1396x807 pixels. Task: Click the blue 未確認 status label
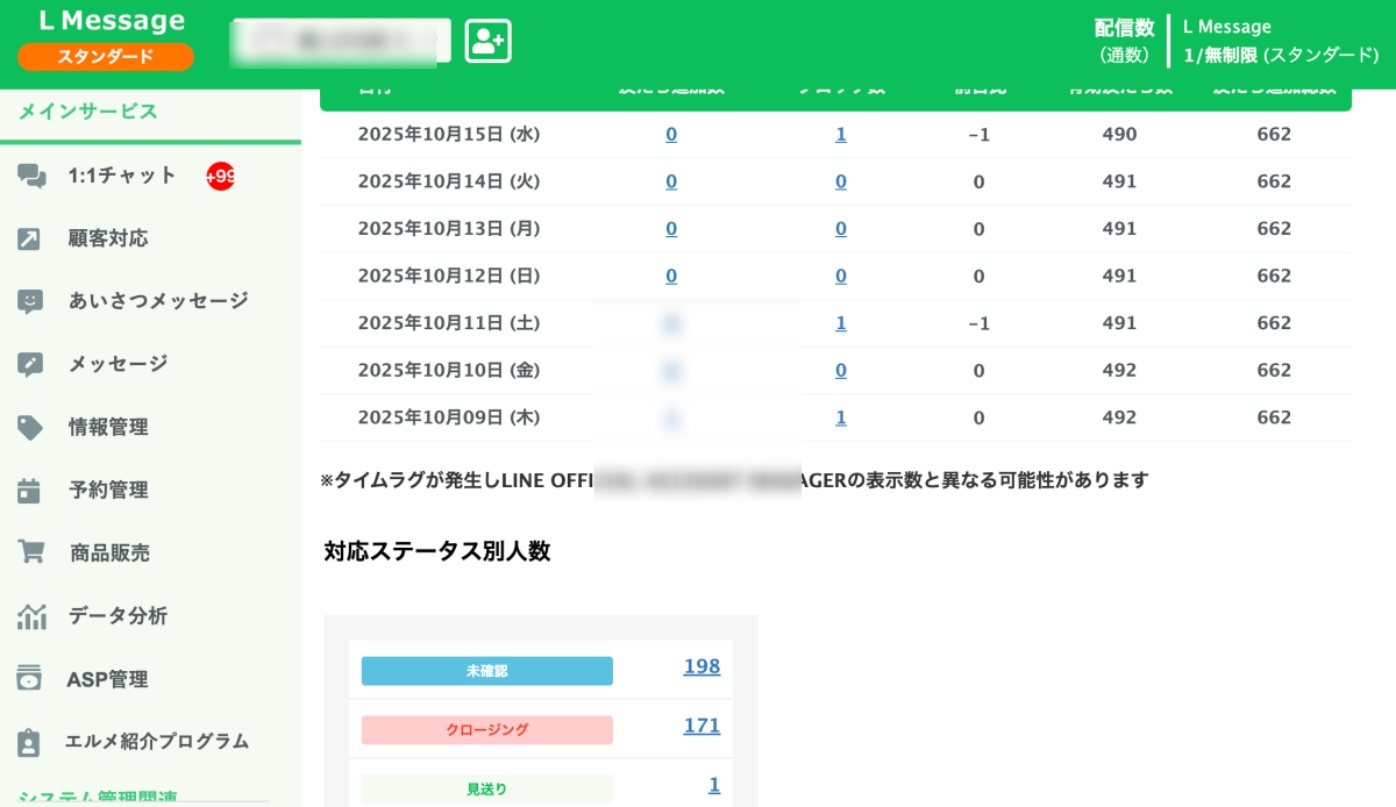pos(487,671)
